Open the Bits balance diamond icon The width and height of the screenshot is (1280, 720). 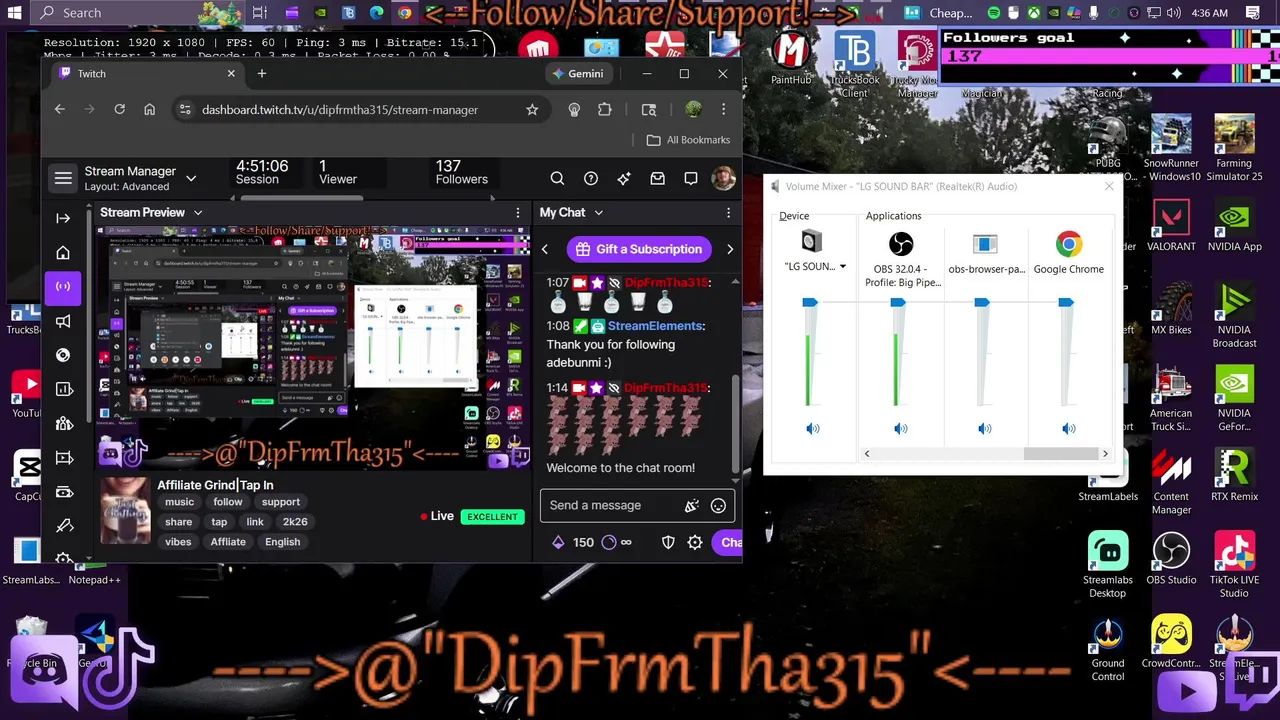558,542
